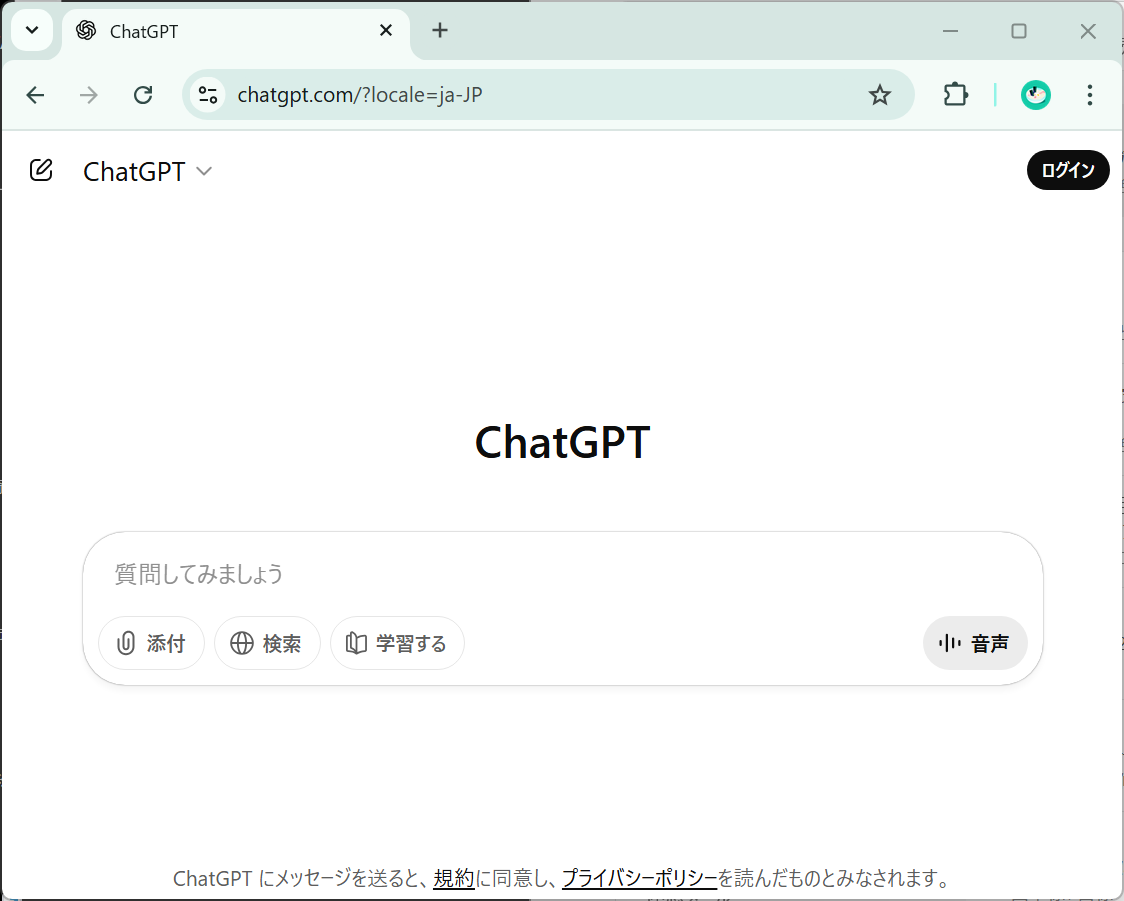Click the 添付 attach button
The width and height of the screenshot is (1124, 901).
pos(151,643)
